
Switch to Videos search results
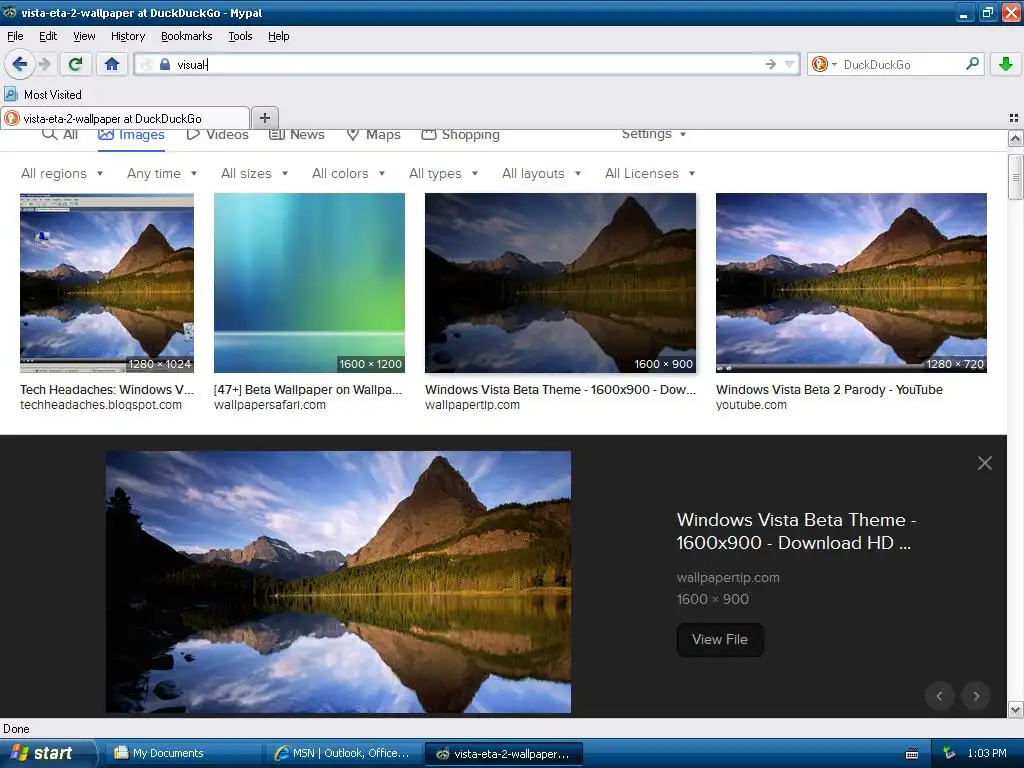[x=217, y=135]
